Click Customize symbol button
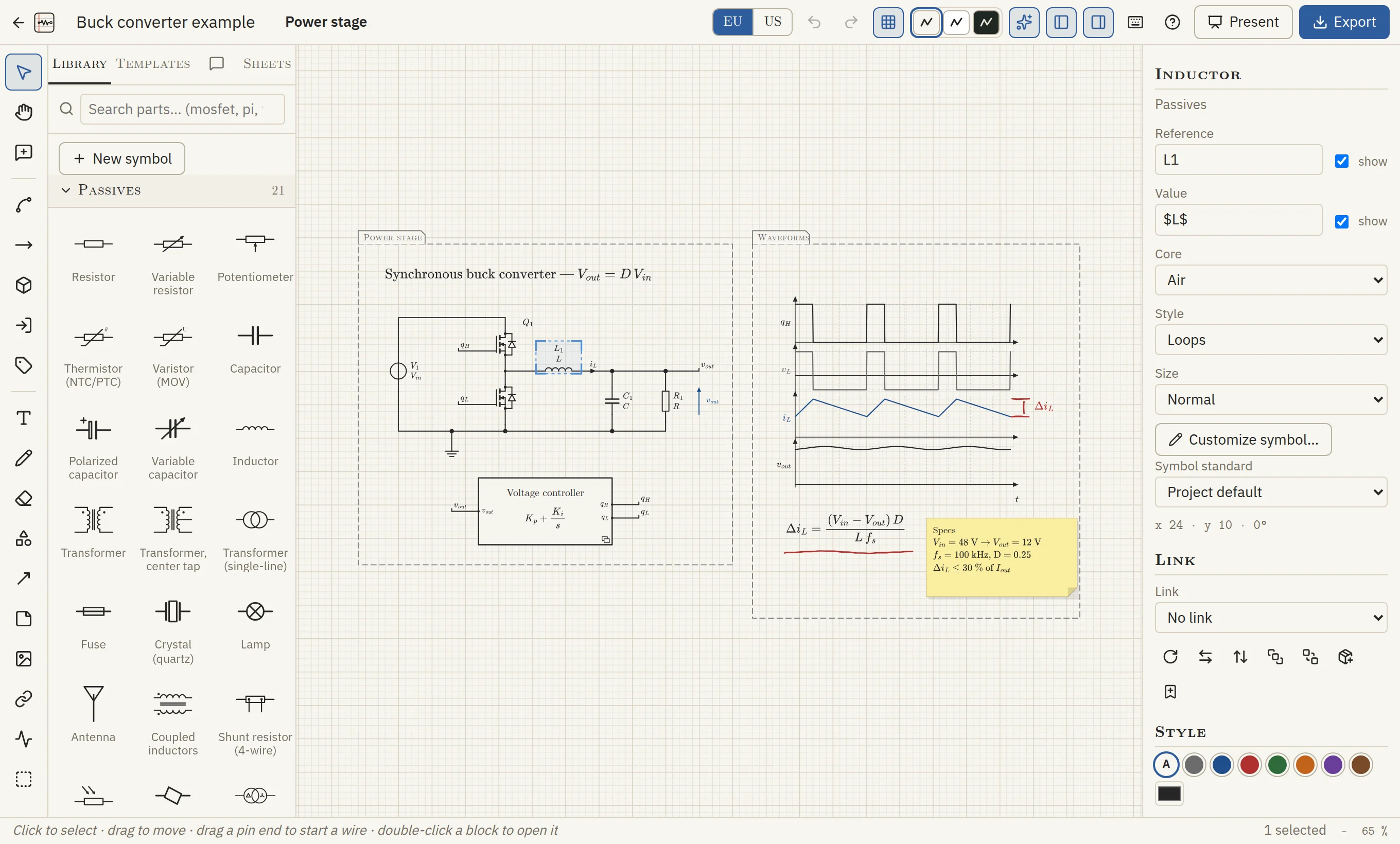This screenshot has height=844, width=1400. tap(1242, 439)
